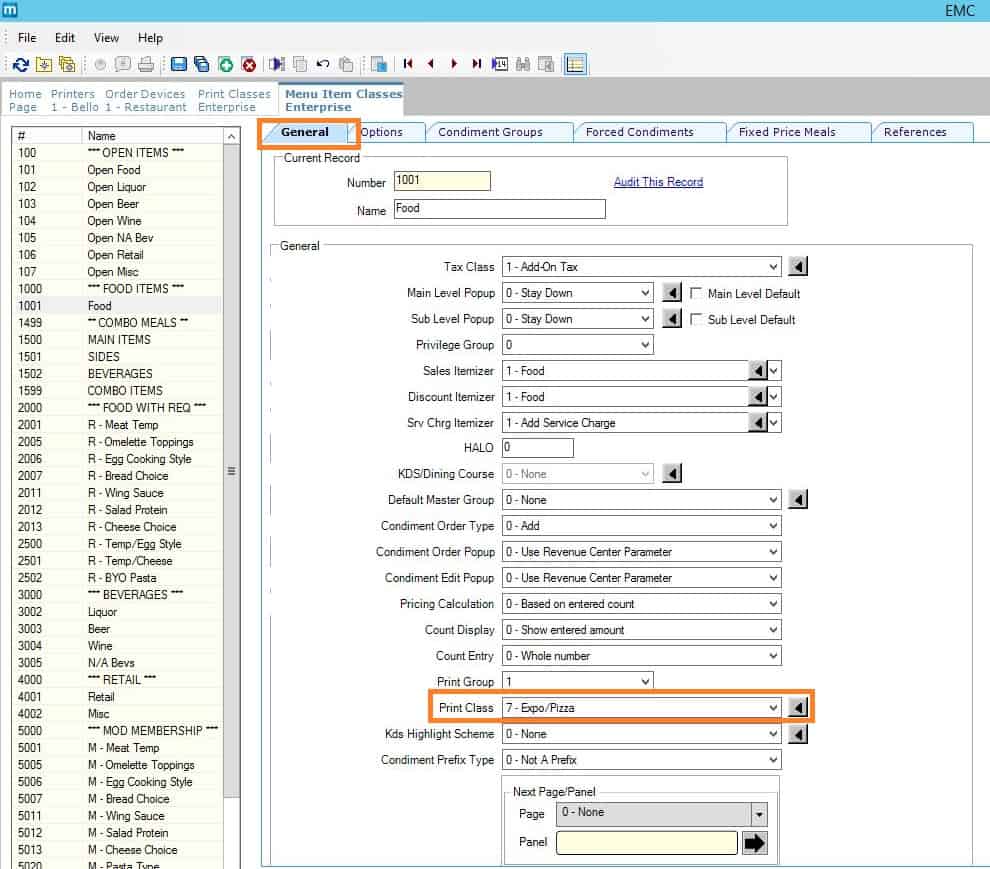Select the BEVERAGES row in the list

(x=120, y=373)
